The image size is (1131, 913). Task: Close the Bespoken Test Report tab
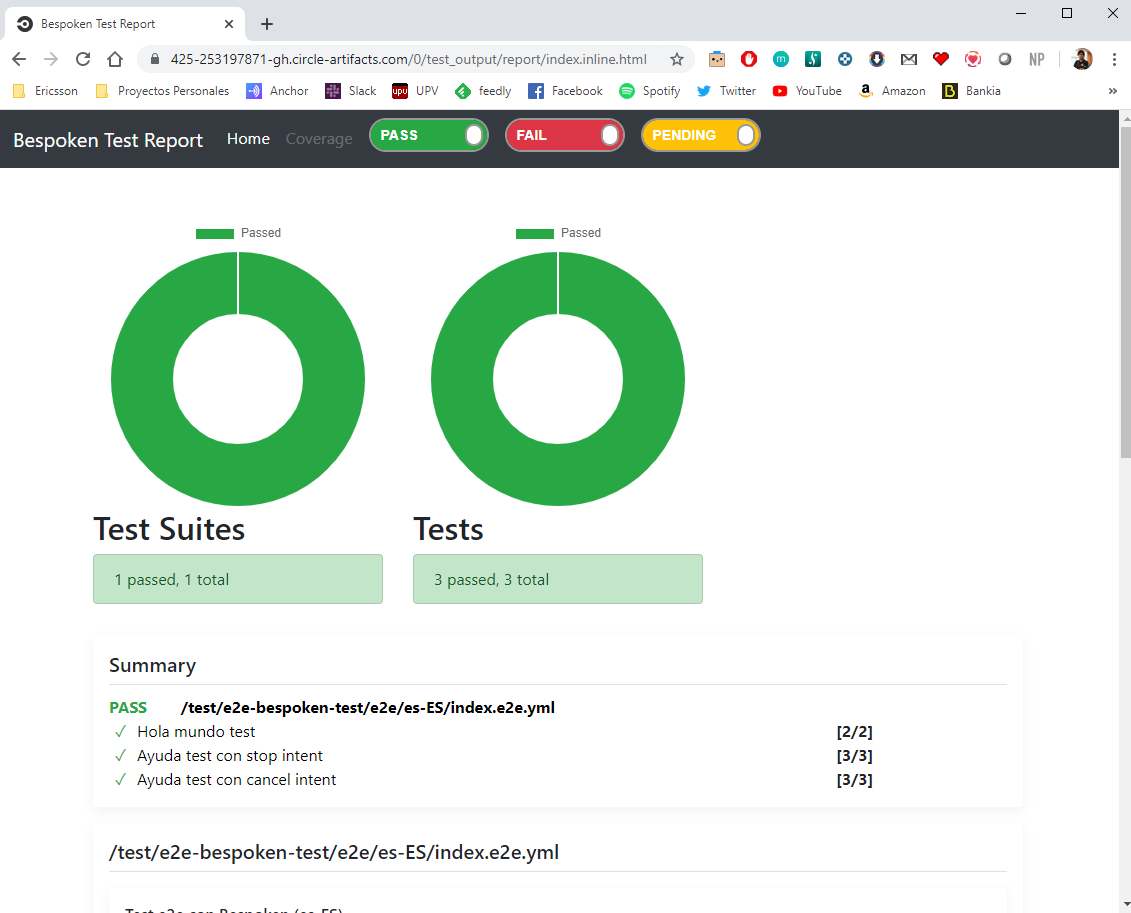tap(229, 24)
